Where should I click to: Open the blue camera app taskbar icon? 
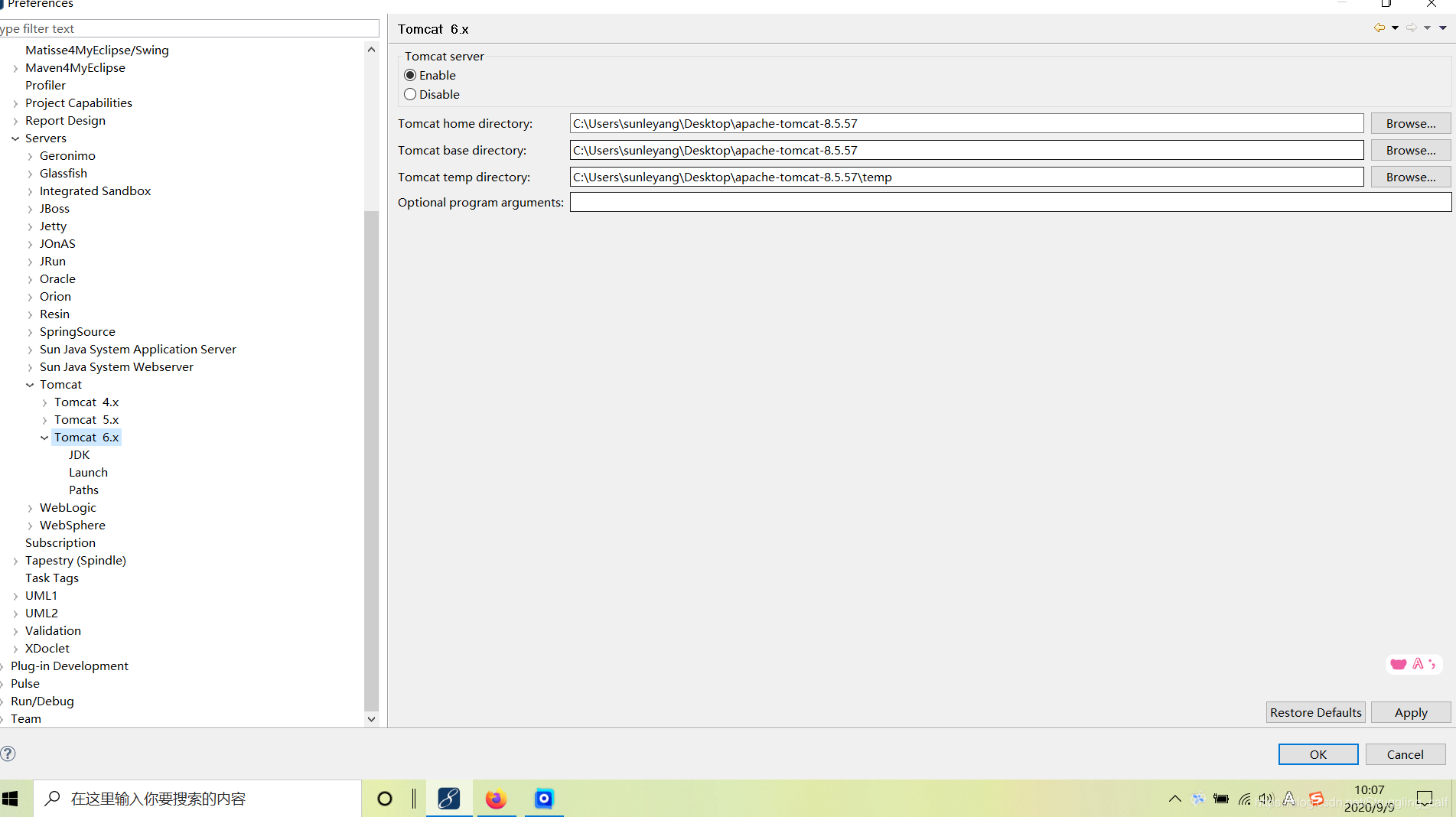[544, 799]
